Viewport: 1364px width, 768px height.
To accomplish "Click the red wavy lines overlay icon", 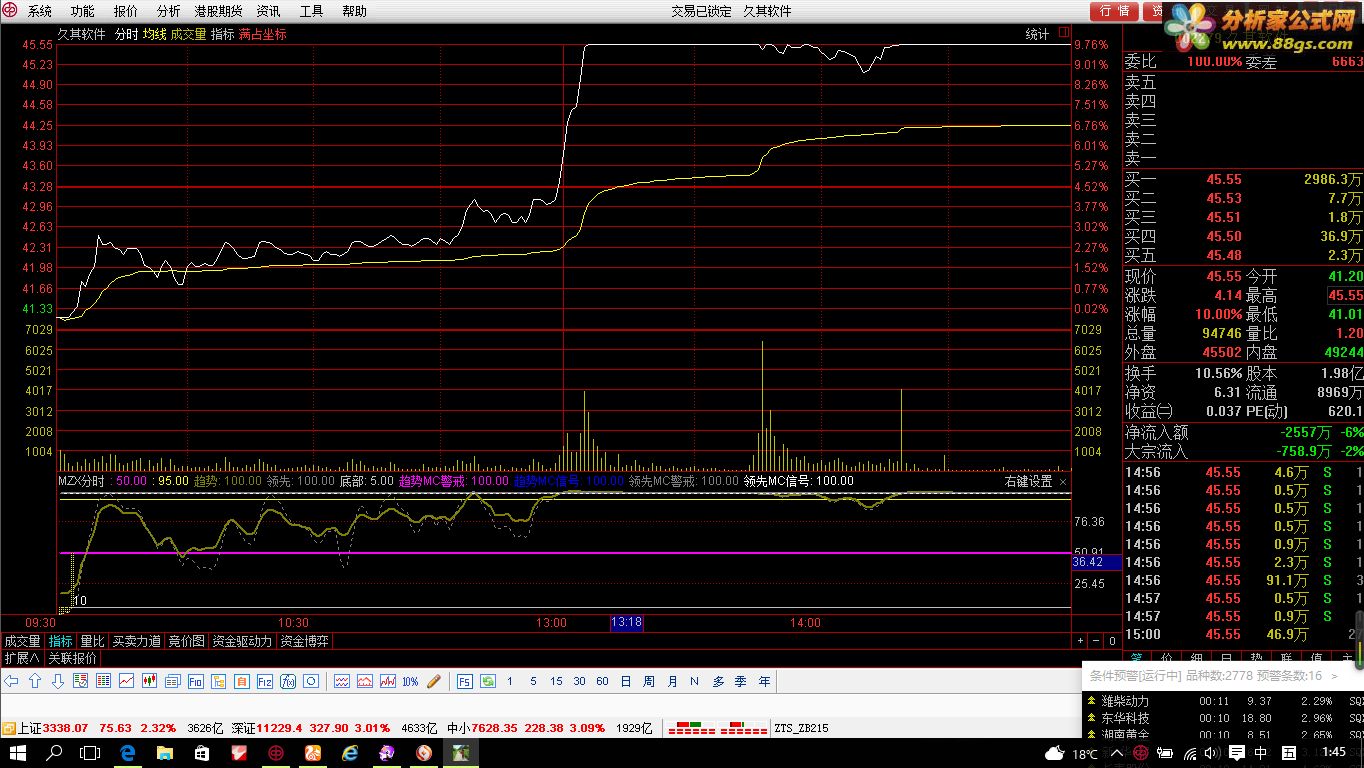I will point(365,681).
